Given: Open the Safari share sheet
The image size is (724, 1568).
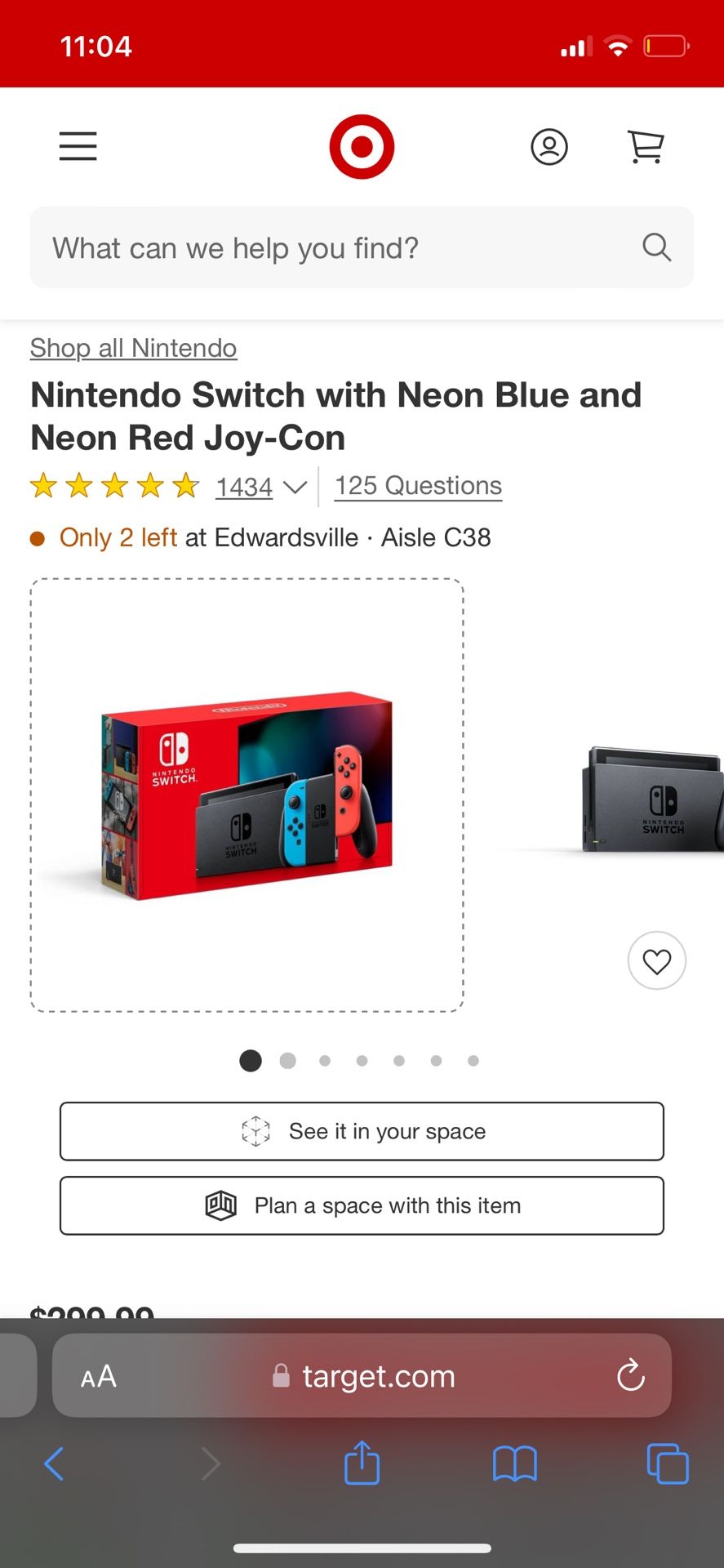Looking at the screenshot, I should 362,1463.
